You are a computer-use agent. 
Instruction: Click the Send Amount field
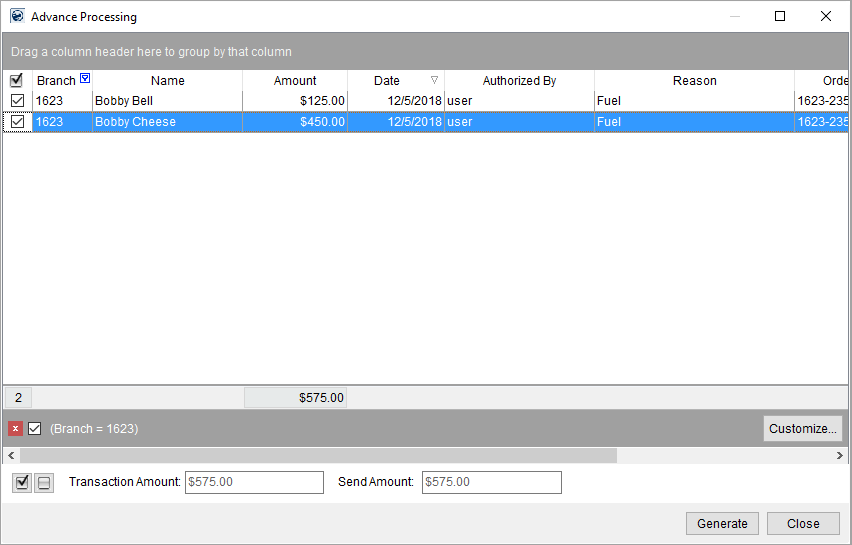(x=491, y=482)
